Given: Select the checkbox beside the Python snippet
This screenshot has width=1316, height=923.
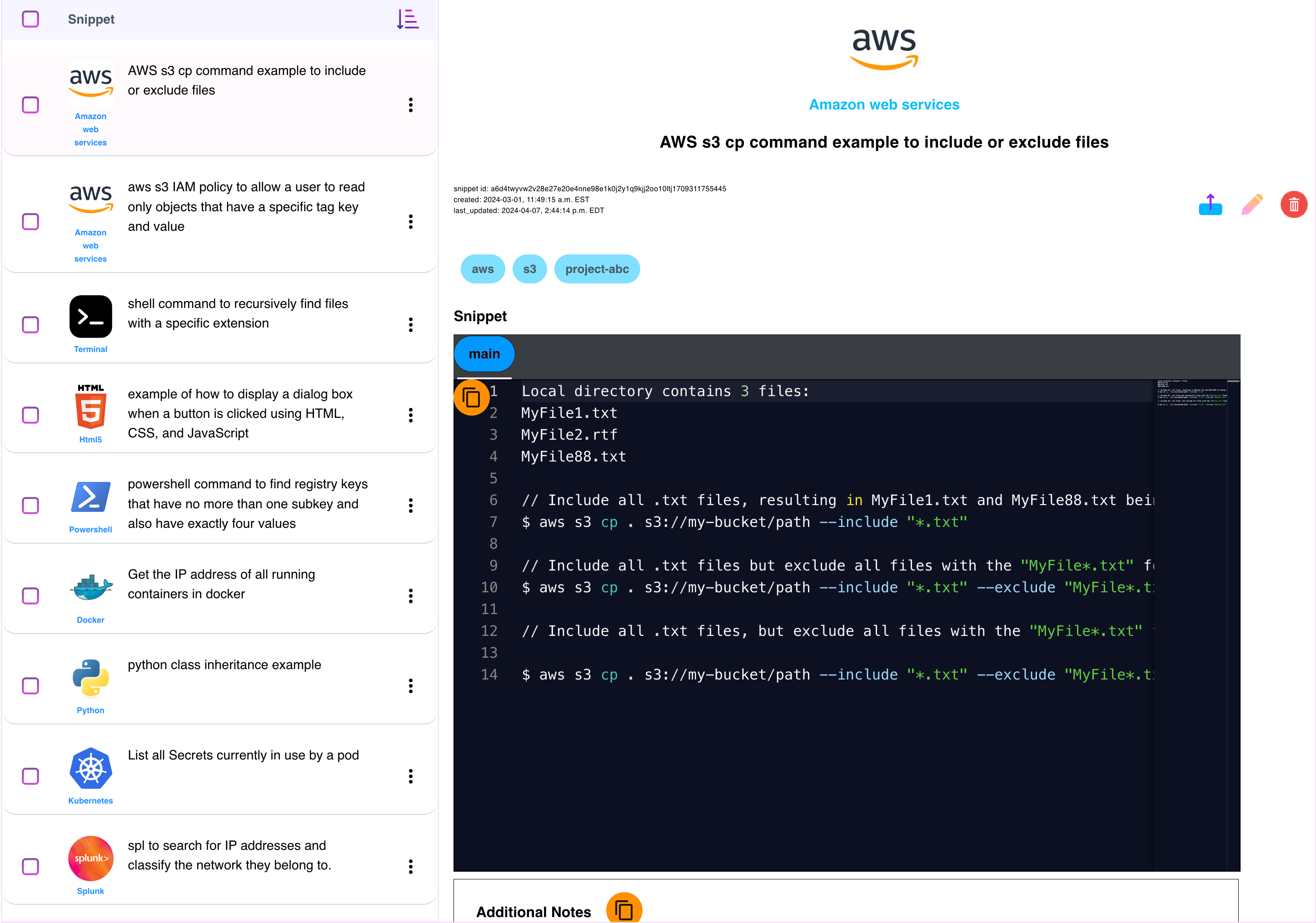Looking at the screenshot, I should tap(30, 685).
